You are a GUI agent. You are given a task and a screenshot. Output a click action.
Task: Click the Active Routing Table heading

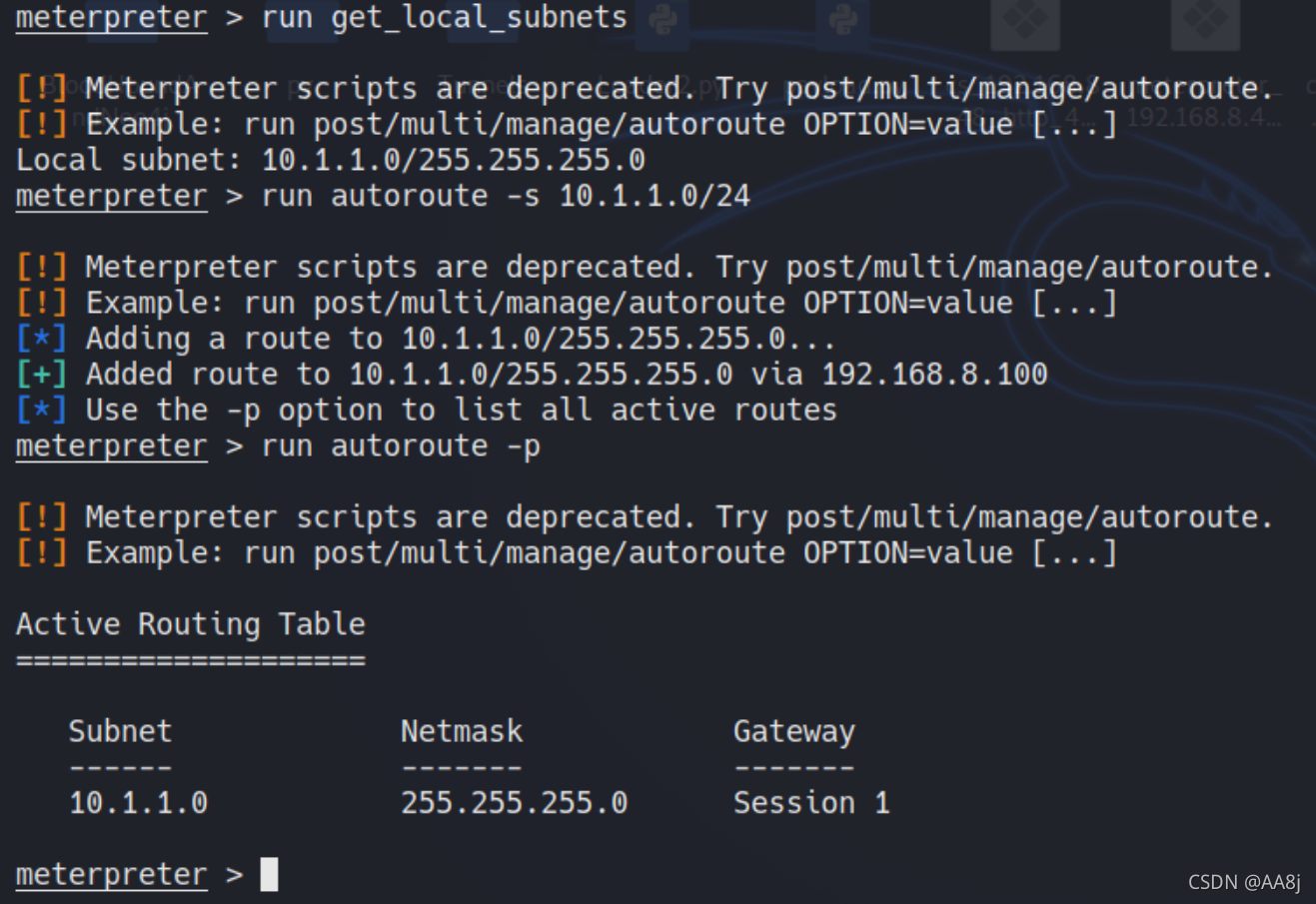click(191, 624)
